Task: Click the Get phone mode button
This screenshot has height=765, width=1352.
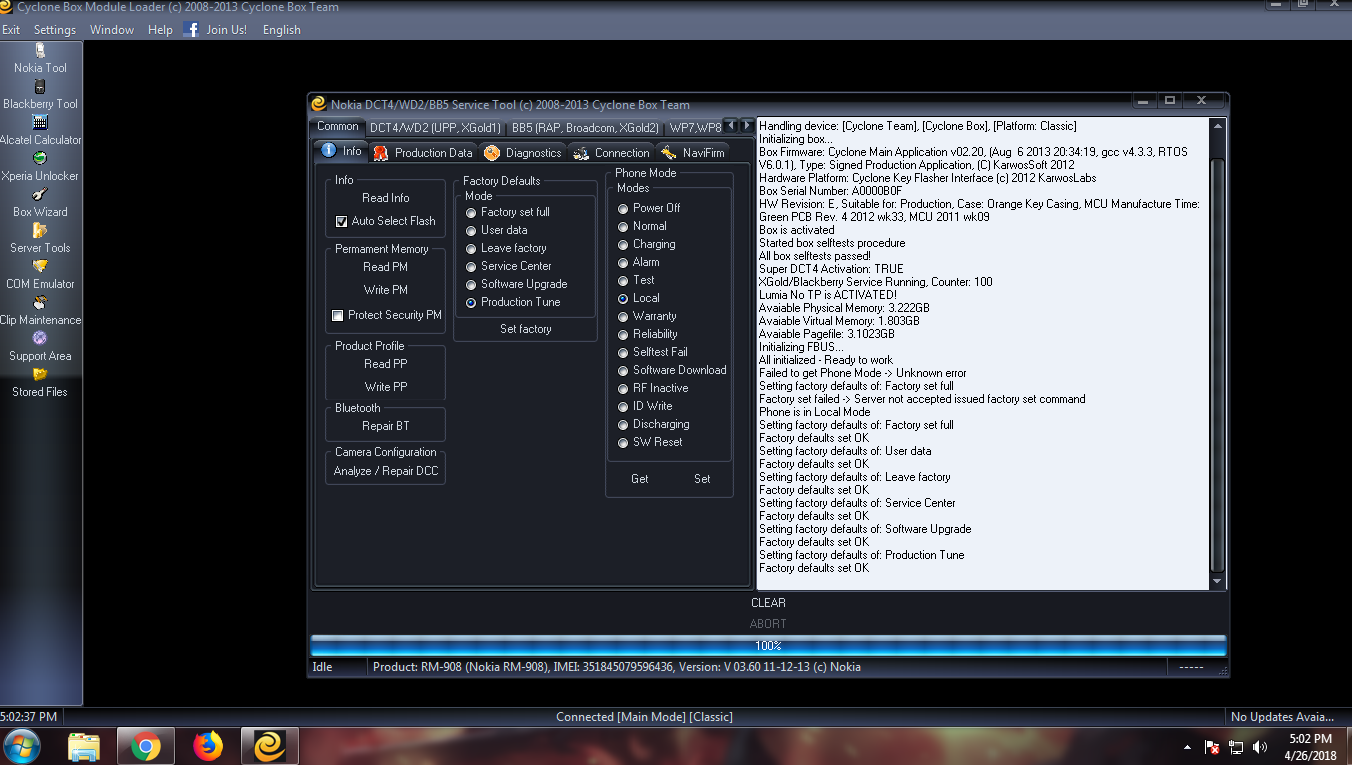Action: point(640,479)
